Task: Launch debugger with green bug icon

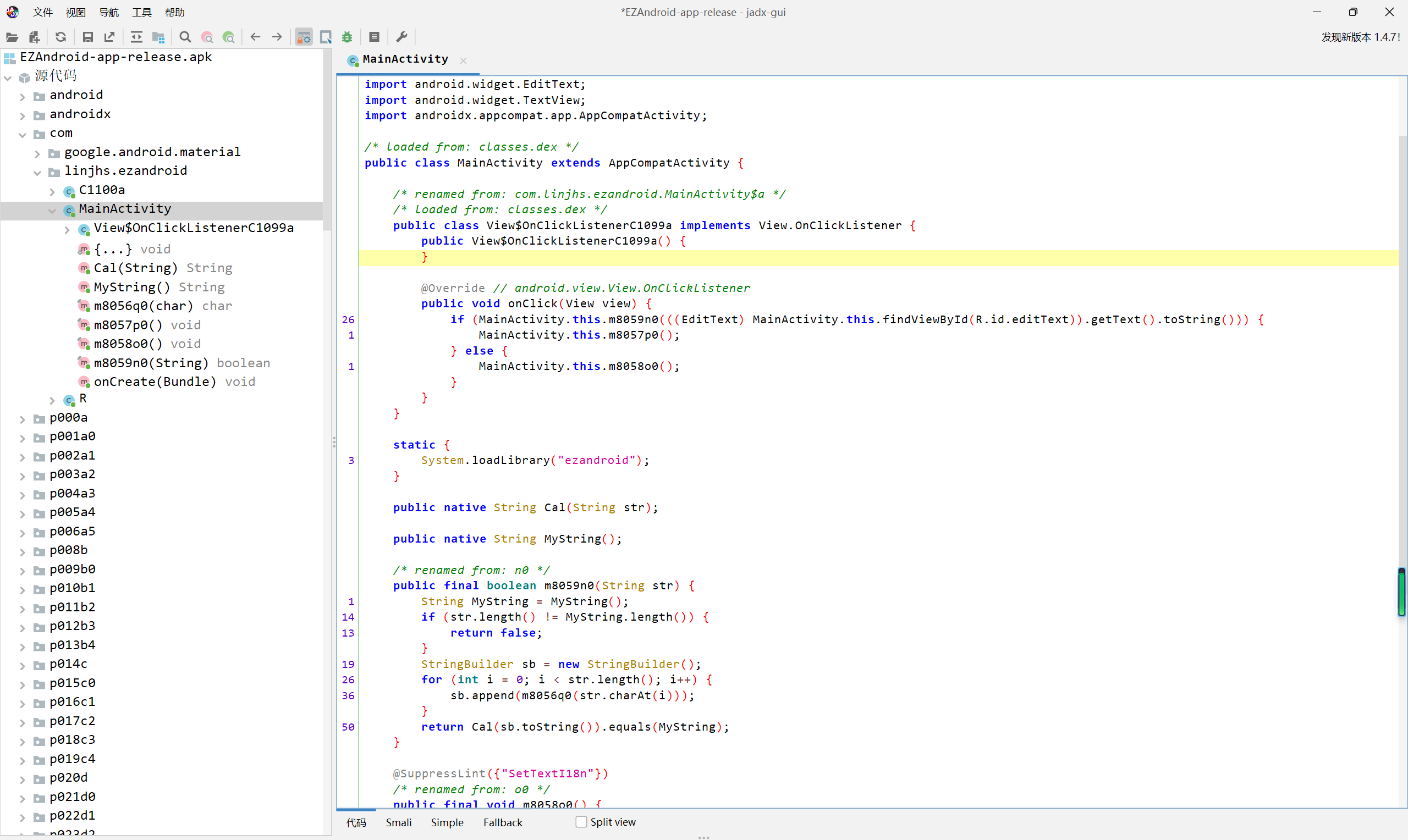Action: (x=347, y=37)
